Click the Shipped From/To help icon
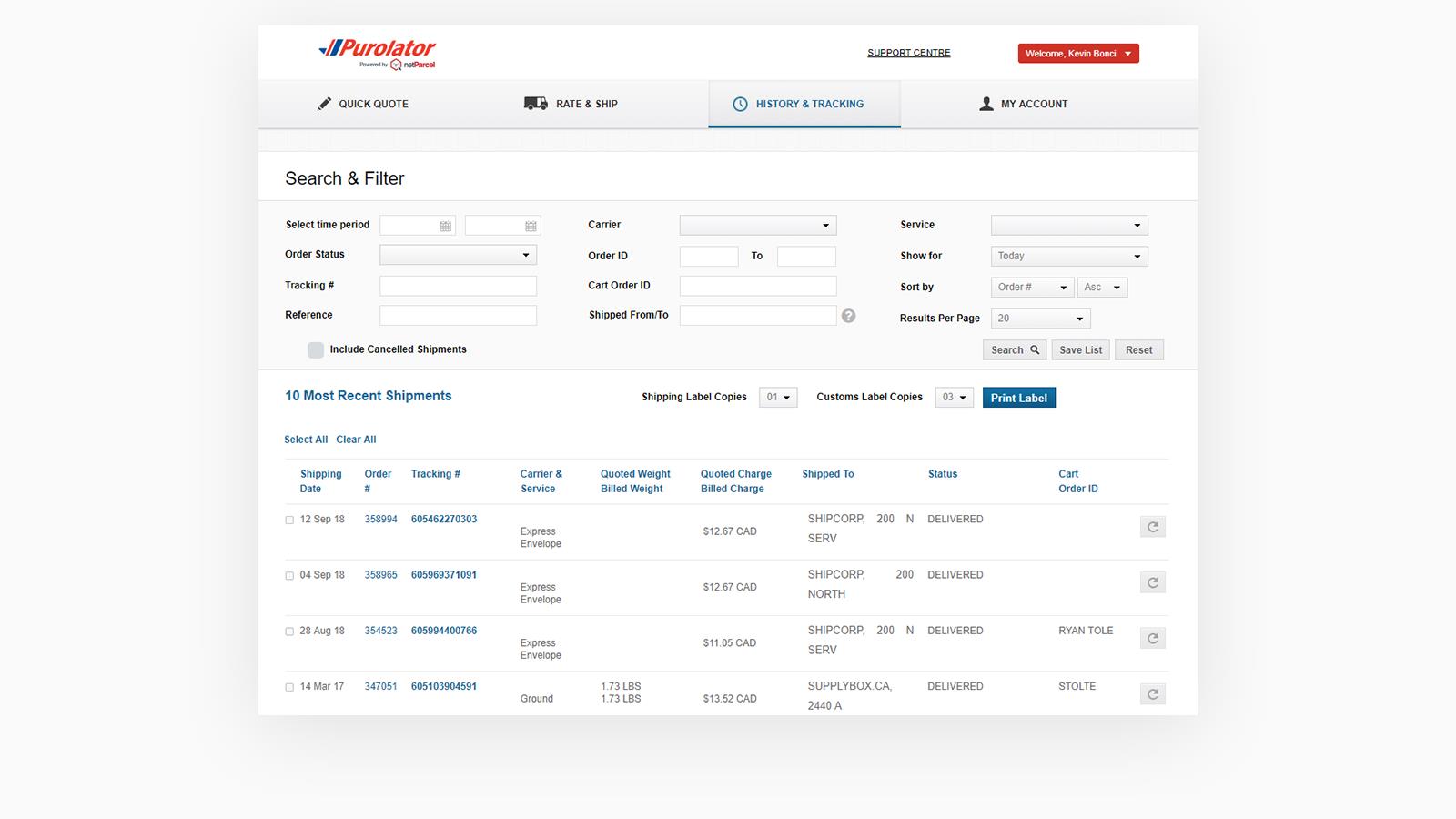 848,316
